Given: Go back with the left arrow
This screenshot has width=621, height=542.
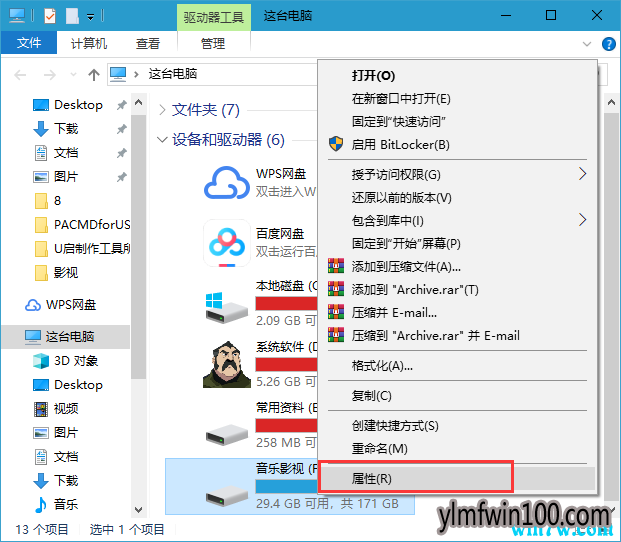Looking at the screenshot, I should [x=20, y=74].
